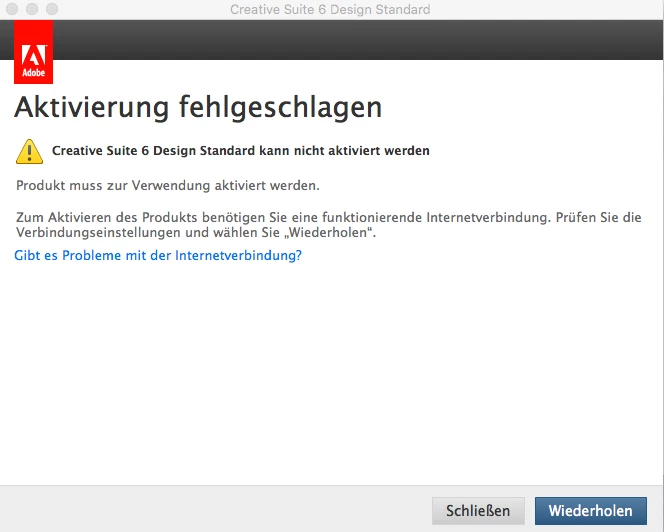The width and height of the screenshot is (664, 532).
Task: Click the window zoom button
Action: 52,9
